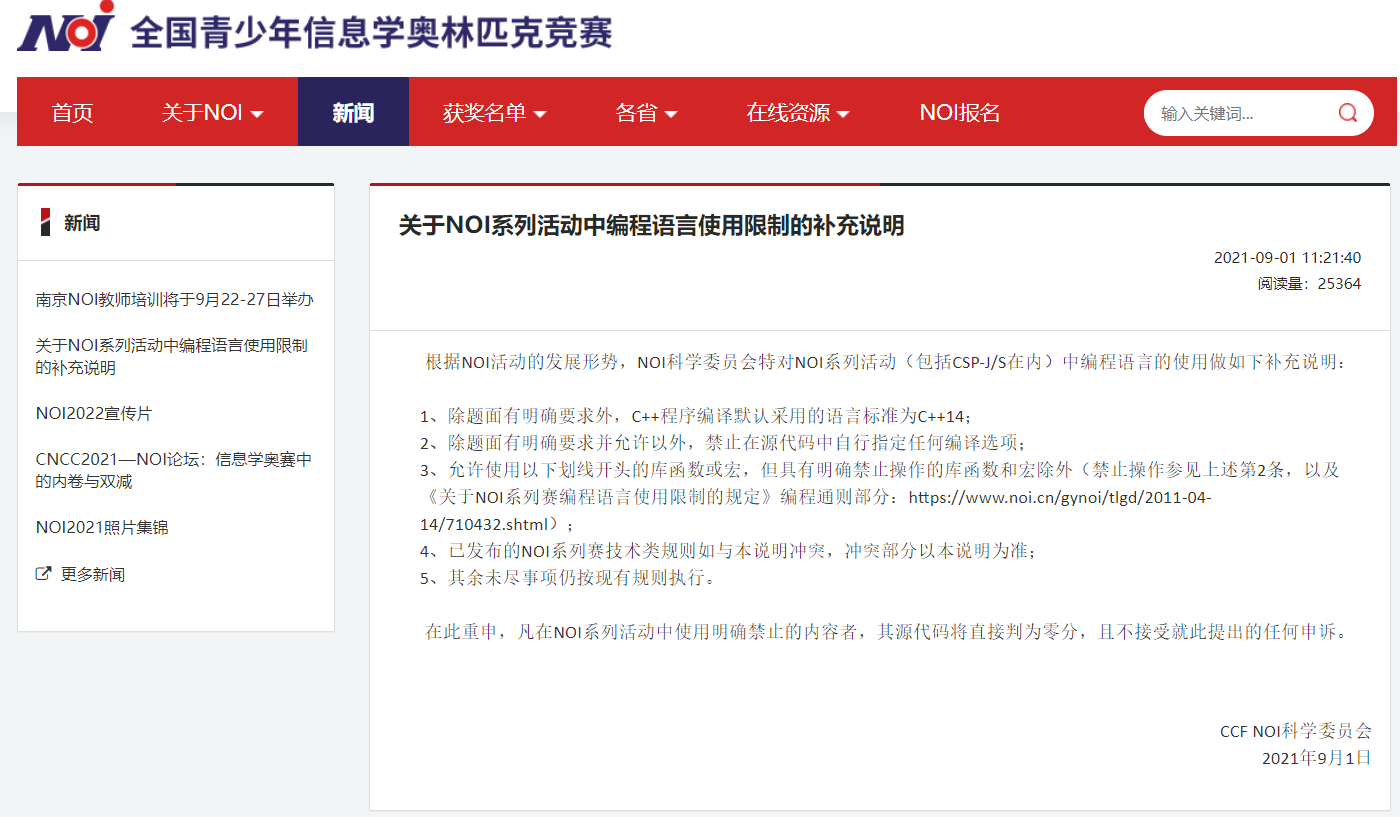The image size is (1400, 817).
Task: Click the article title heading
Action: click(652, 225)
